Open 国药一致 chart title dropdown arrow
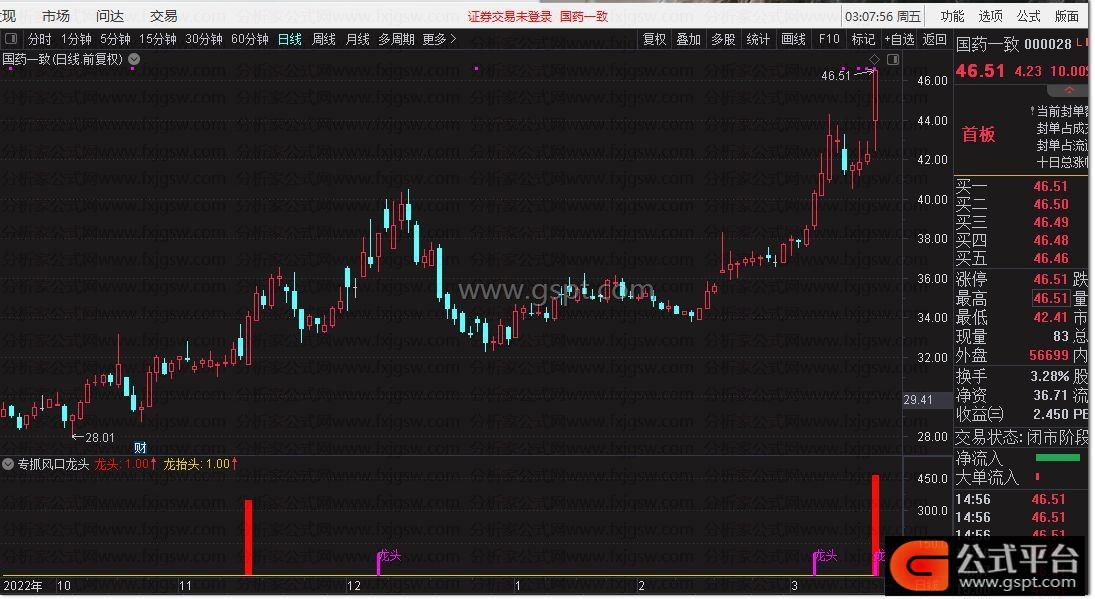This screenshot has height=599, width=1095. (134, 59)
